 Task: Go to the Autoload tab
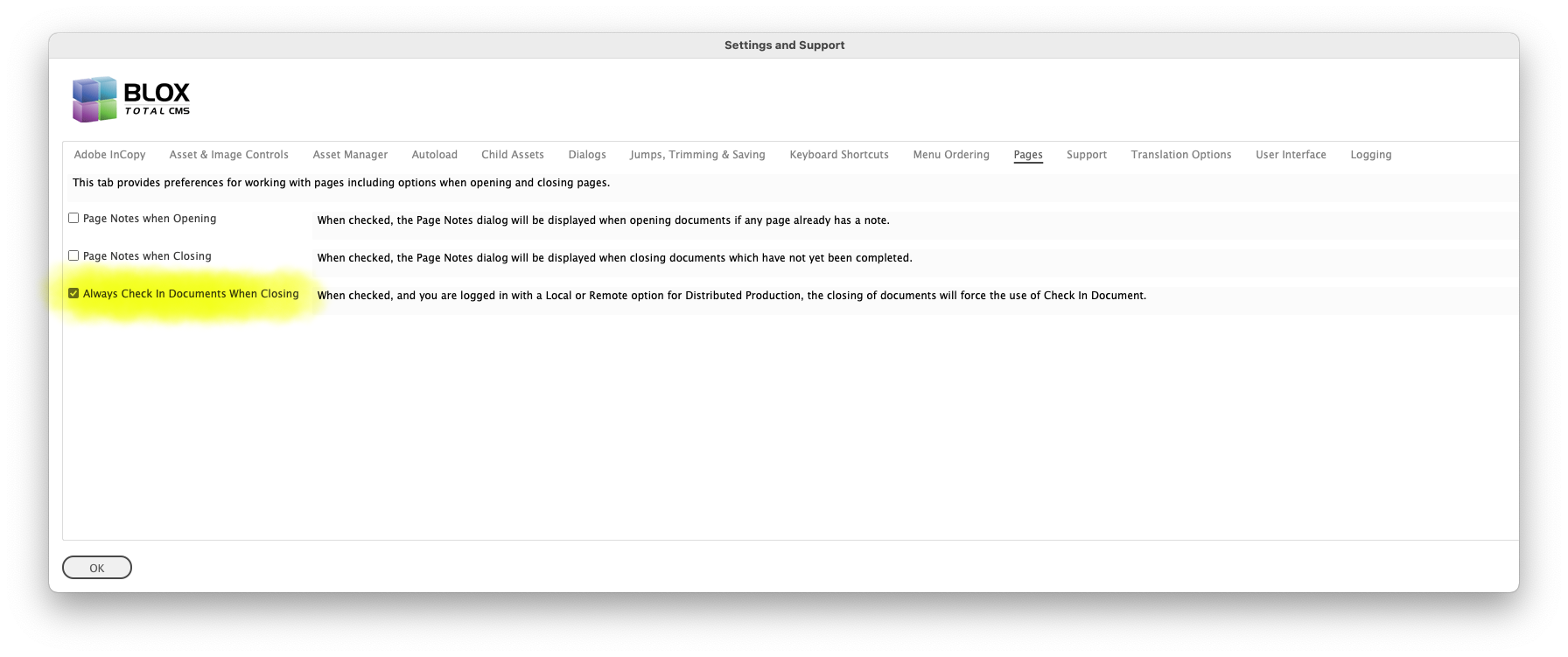point(434,155)
